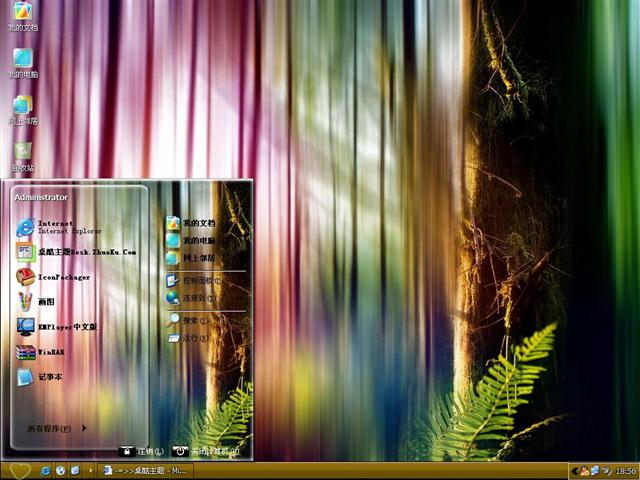
Task: Open the volume speaker tray icon
Action: (x=606, y=471)
